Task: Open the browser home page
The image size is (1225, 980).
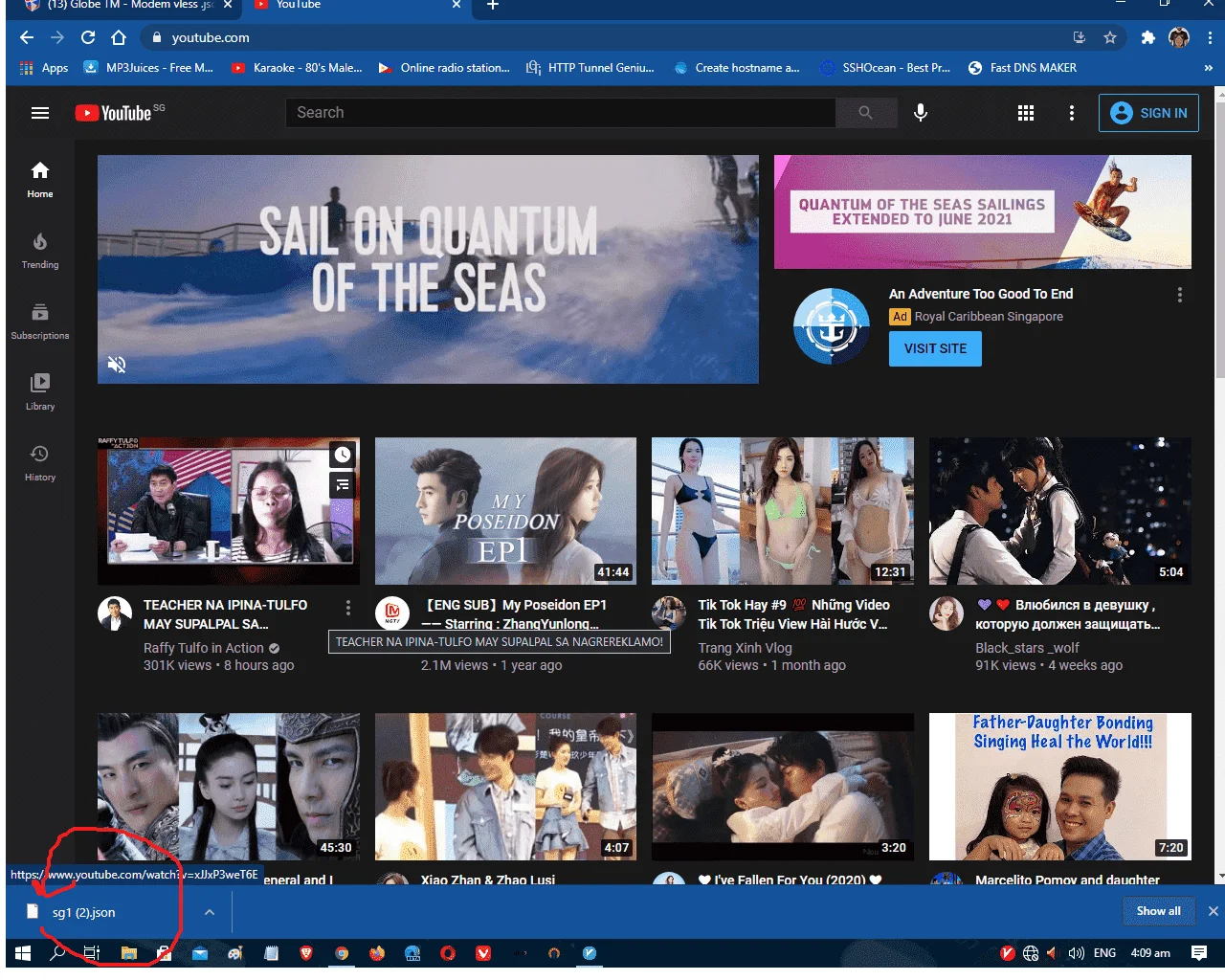Action: click(119, 38)
